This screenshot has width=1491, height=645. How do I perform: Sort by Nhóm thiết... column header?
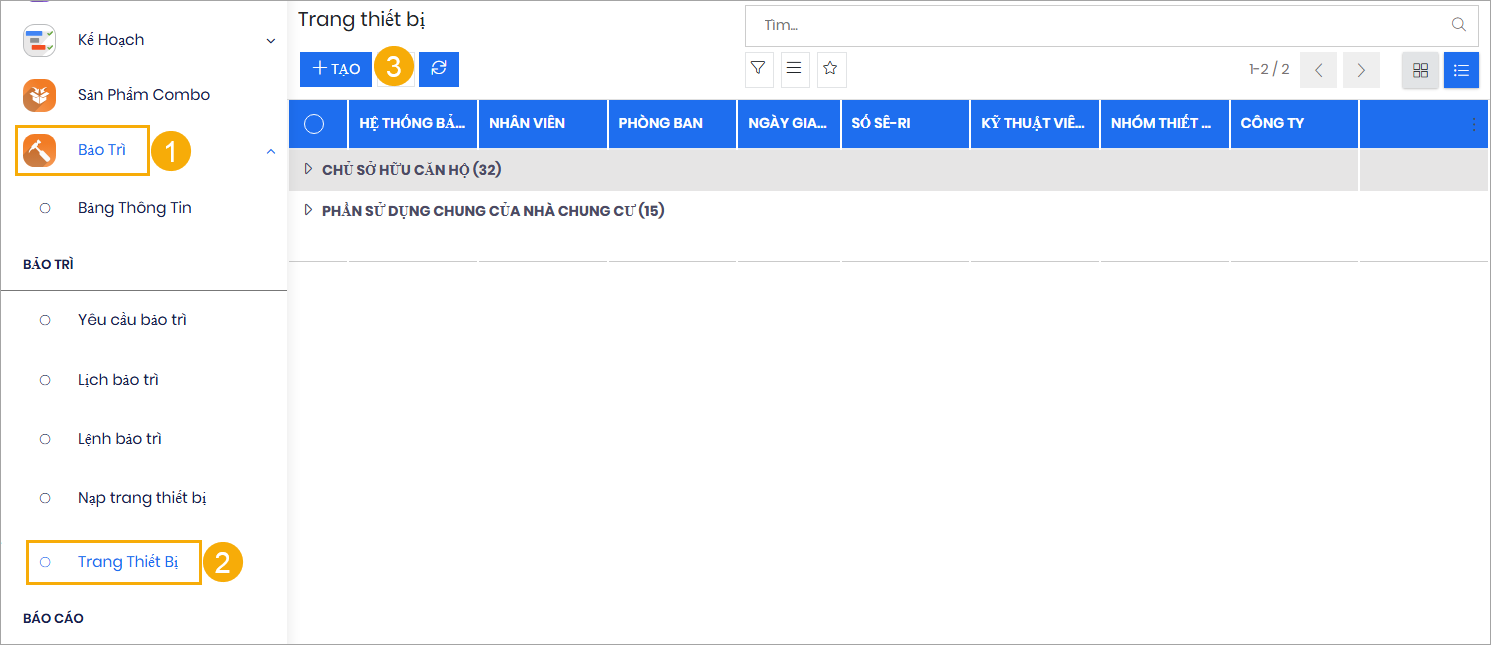click(x=1165, y=124)
